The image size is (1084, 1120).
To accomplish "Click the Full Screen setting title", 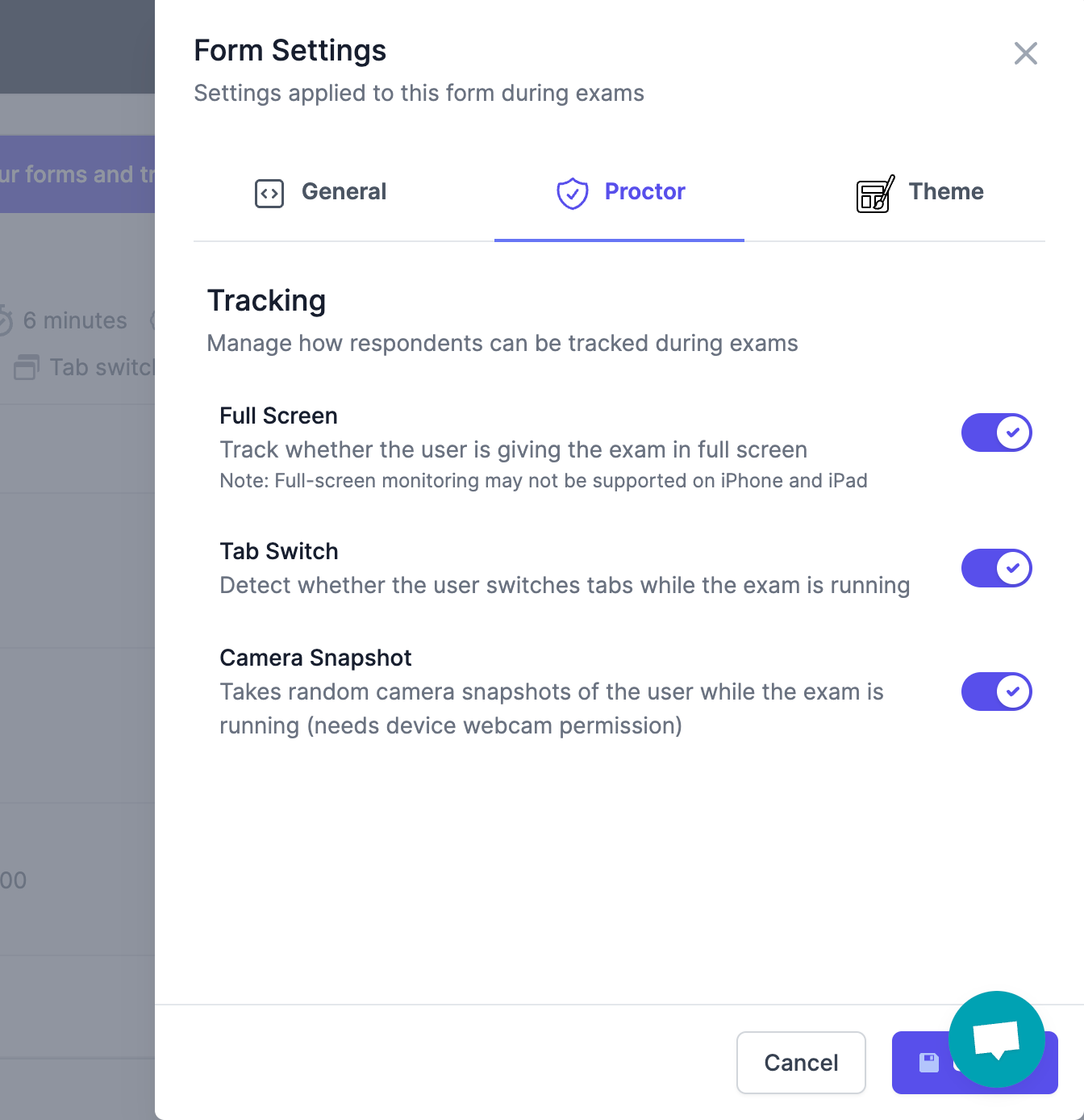I will point(278,416).
